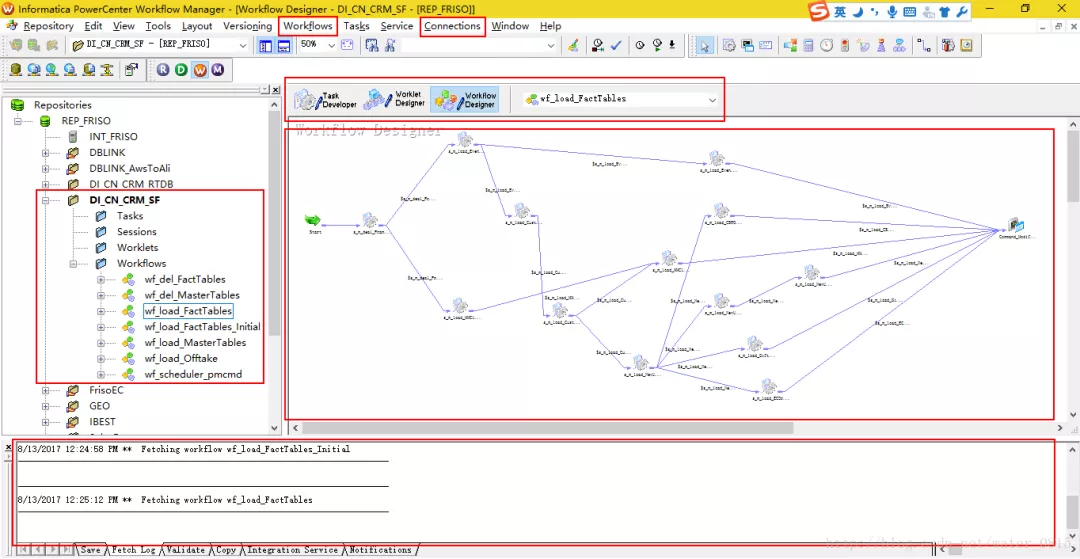The width and height of the screenshot is (1080, 559).
Task: Select wf_scheduler_pmcmd workflow
Action: [x=193, y=375]
